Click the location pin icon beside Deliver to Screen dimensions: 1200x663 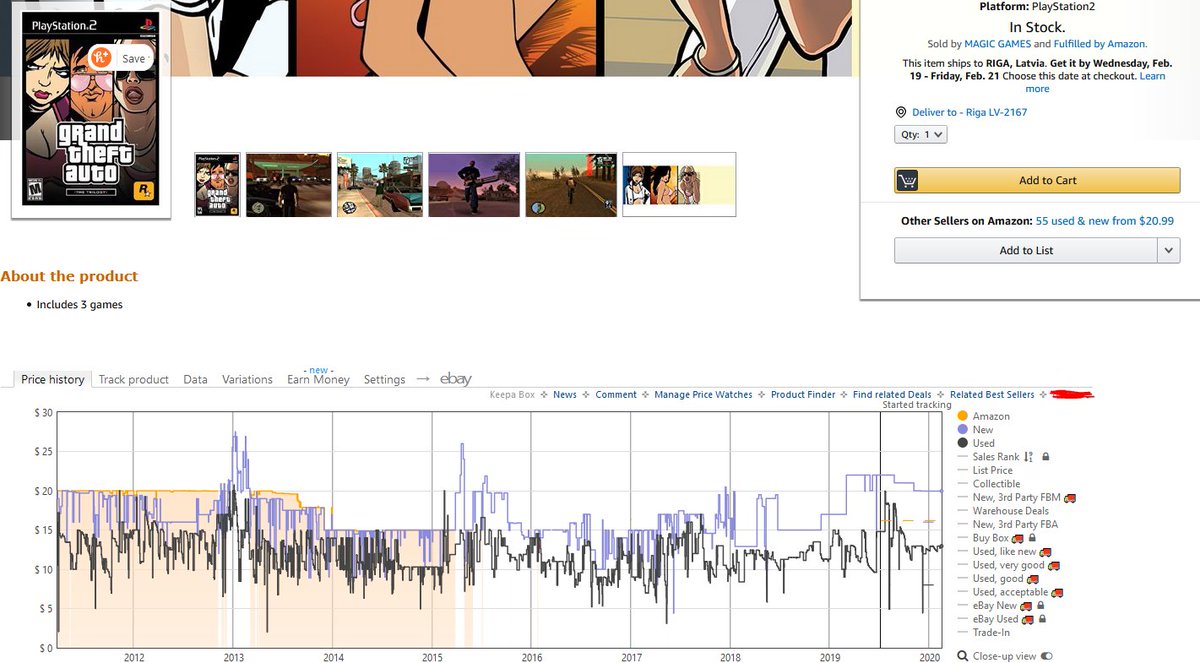point(900,112)
